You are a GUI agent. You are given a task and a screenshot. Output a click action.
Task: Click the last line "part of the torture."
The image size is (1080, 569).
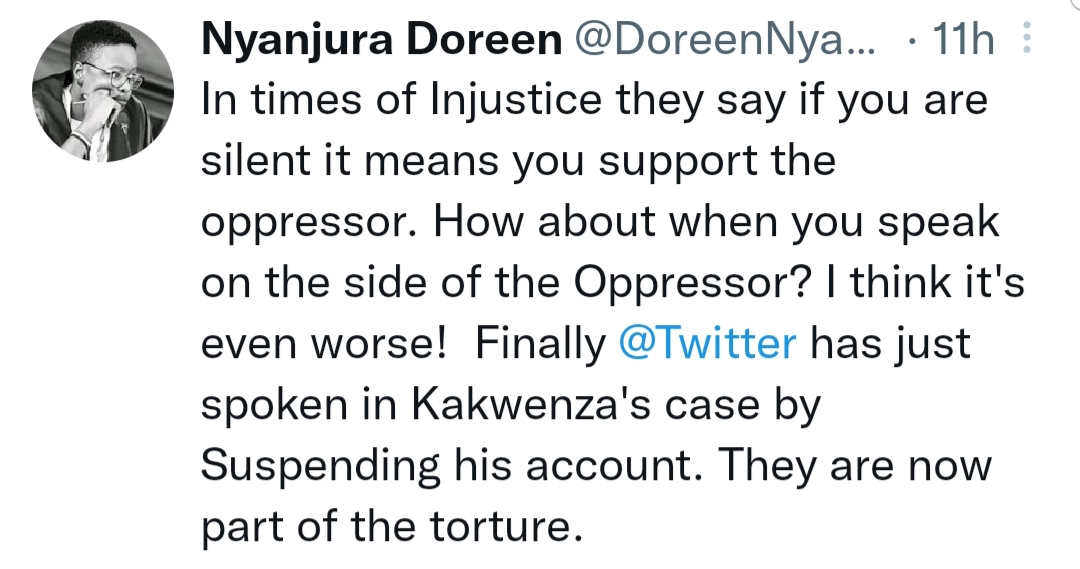point(391,527)
